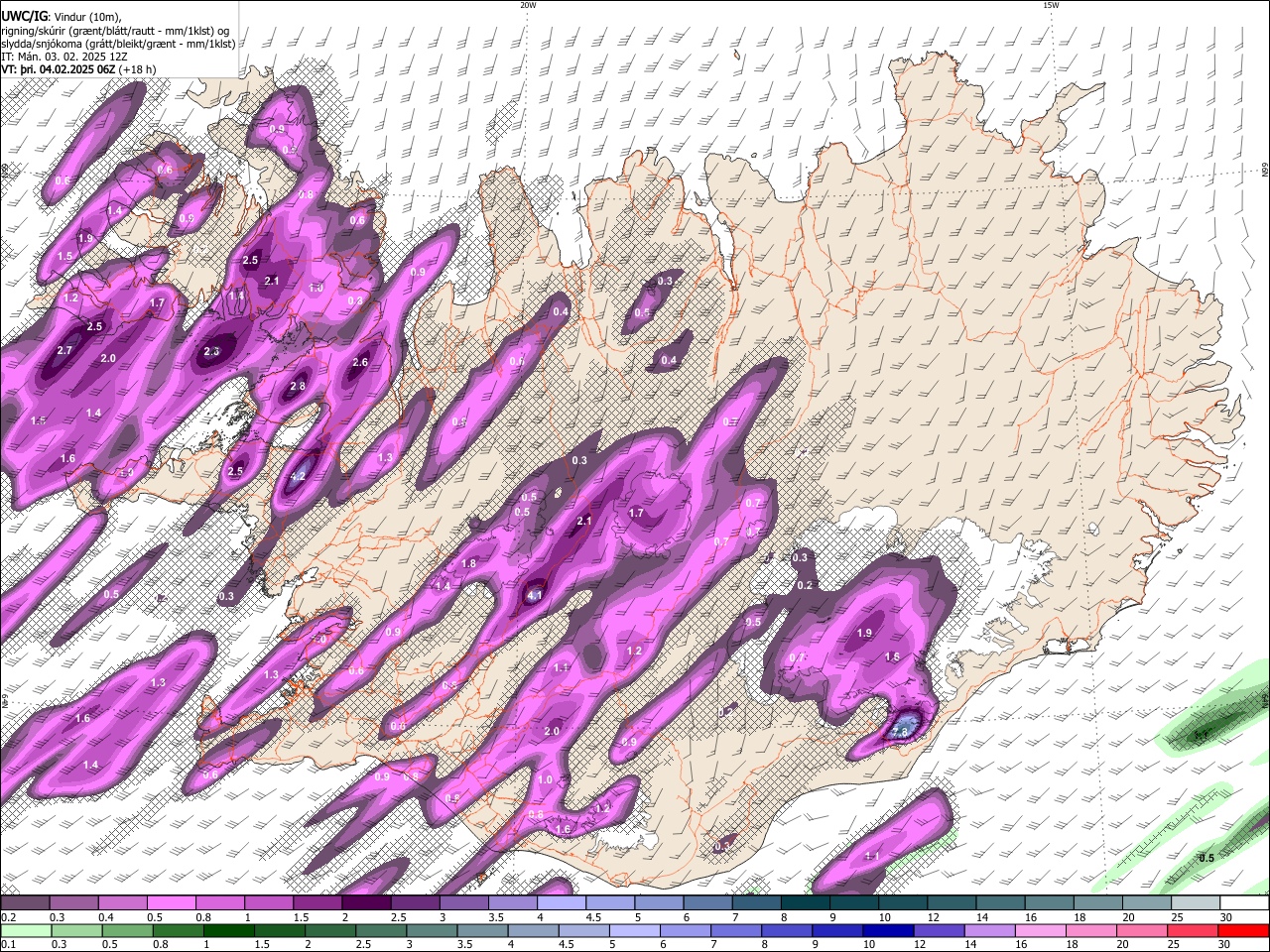Click the 2.7 precipitation value on the map

point(65,351)
